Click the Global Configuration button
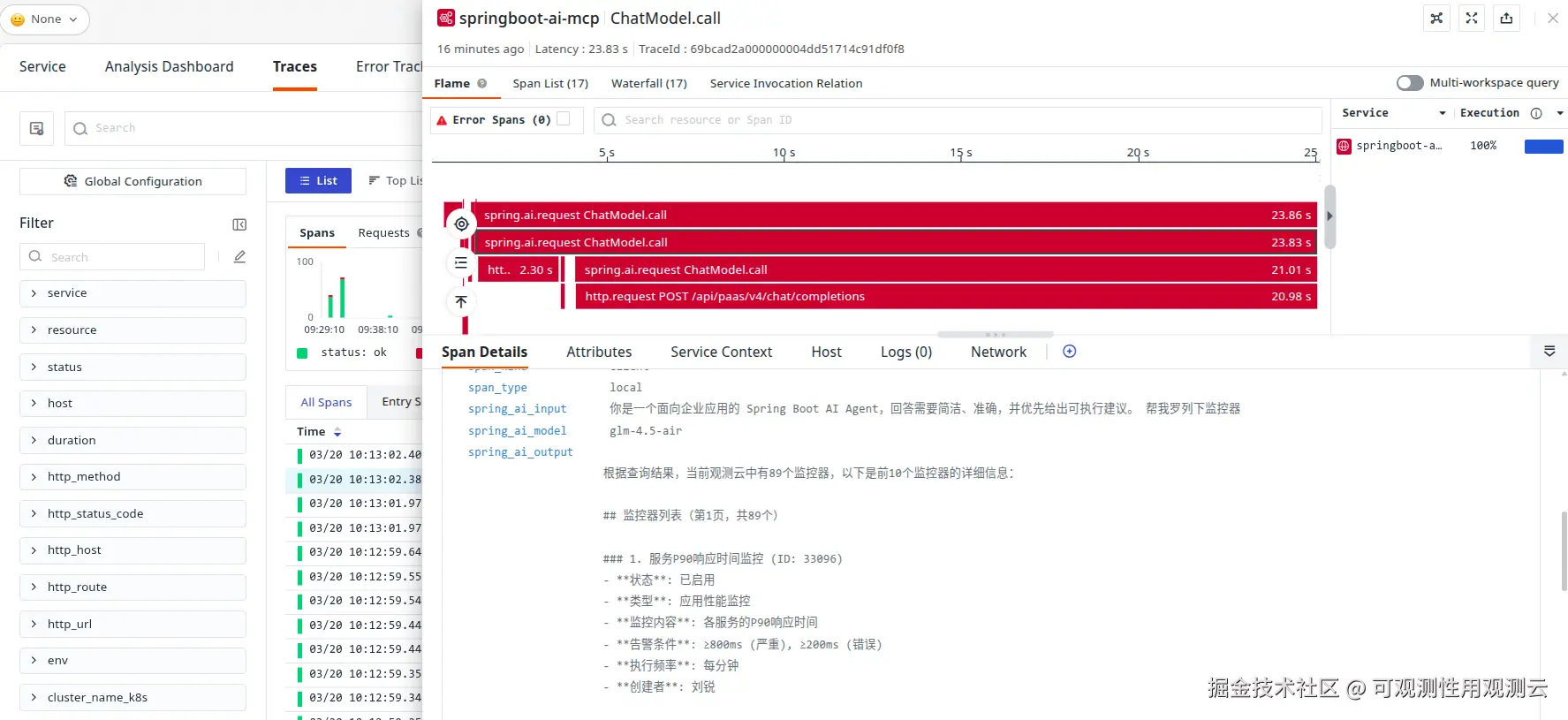The height and width of the screenshot is (720, 1568). pos(133,181)
